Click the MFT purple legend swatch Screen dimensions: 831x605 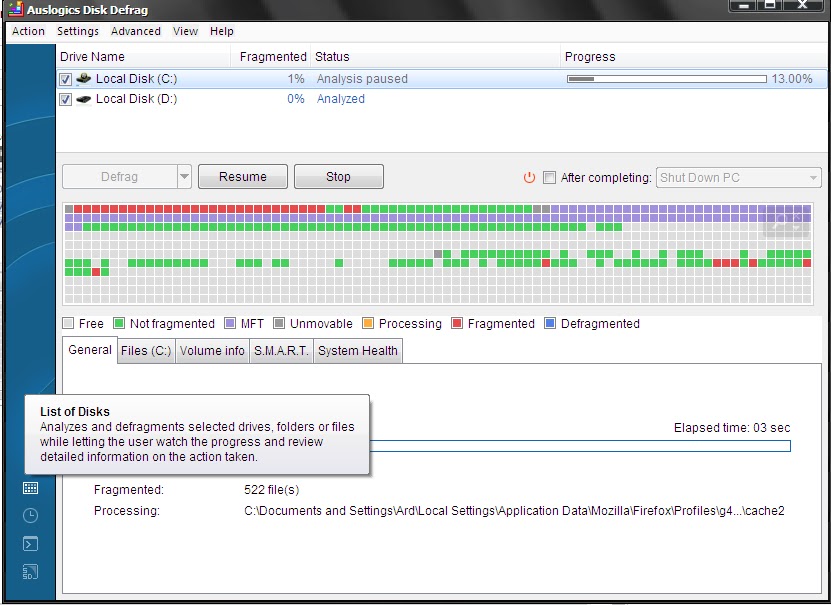229,323
